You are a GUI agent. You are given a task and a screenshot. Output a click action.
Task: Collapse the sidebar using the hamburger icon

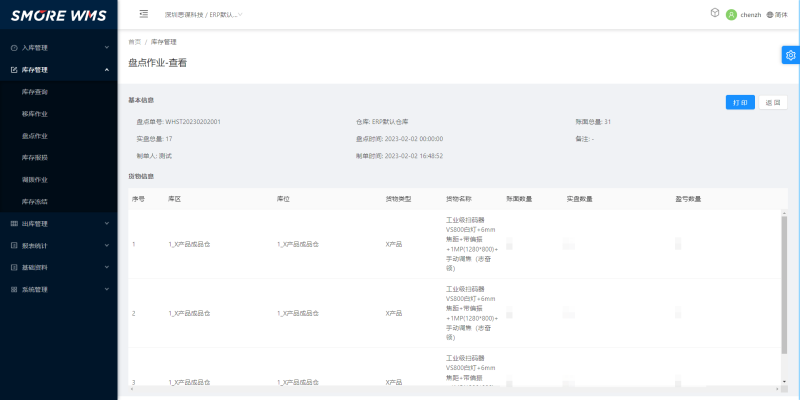click(144, 14)
